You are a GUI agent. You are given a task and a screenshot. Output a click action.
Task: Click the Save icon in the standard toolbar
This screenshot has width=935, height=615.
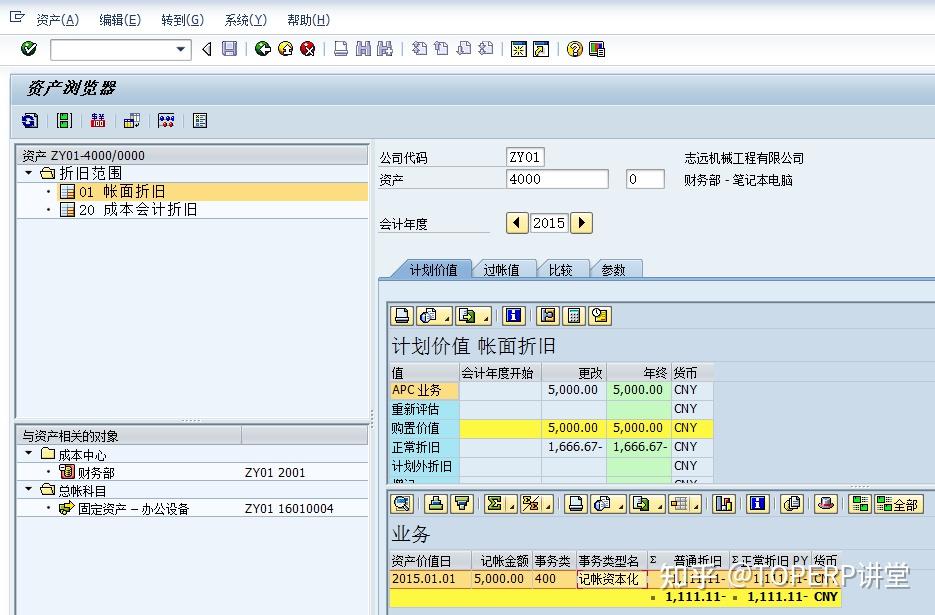[x=228, y=48]
